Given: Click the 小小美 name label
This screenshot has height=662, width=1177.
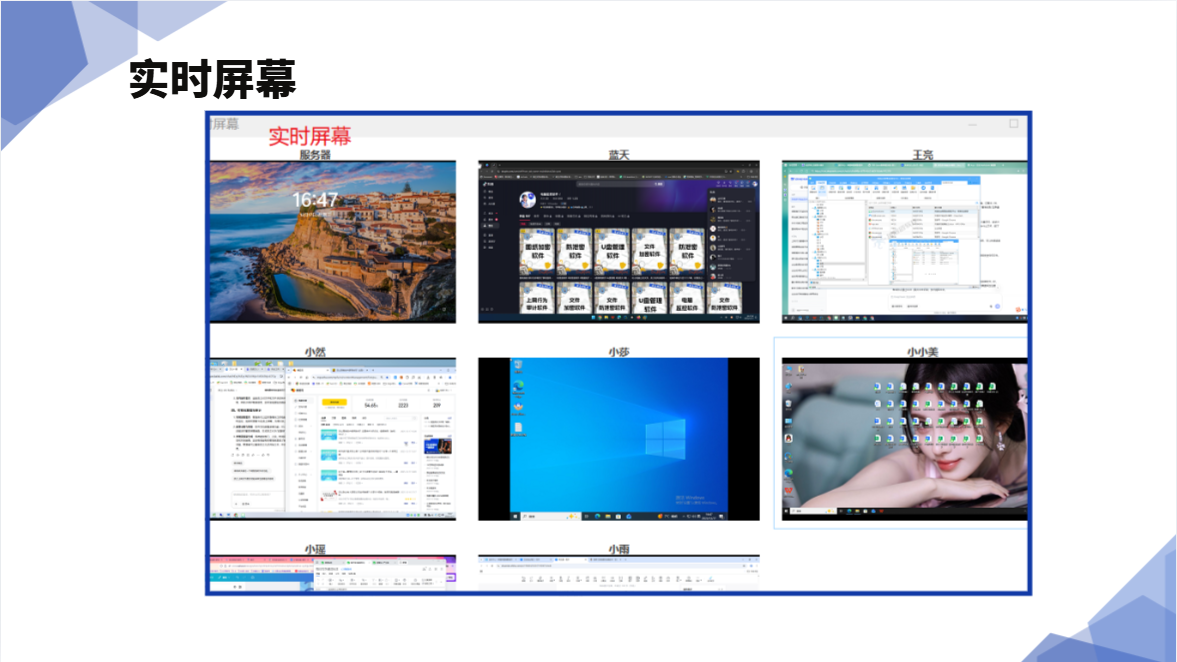Looking at the screenshot, I should 923,352.
